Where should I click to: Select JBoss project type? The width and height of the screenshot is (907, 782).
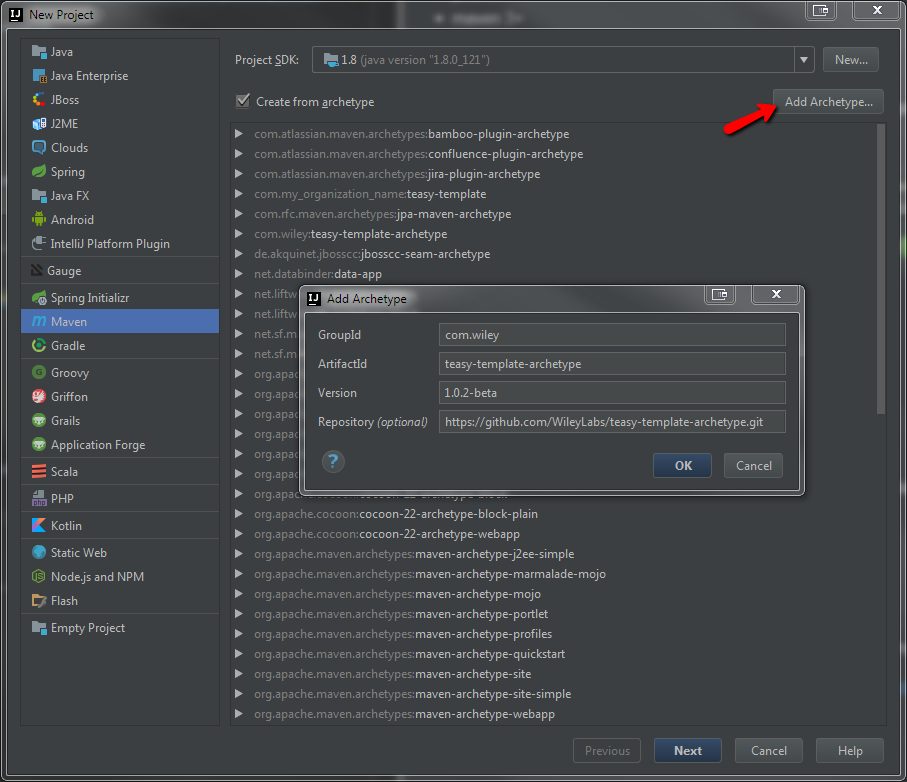pos(120,99)
